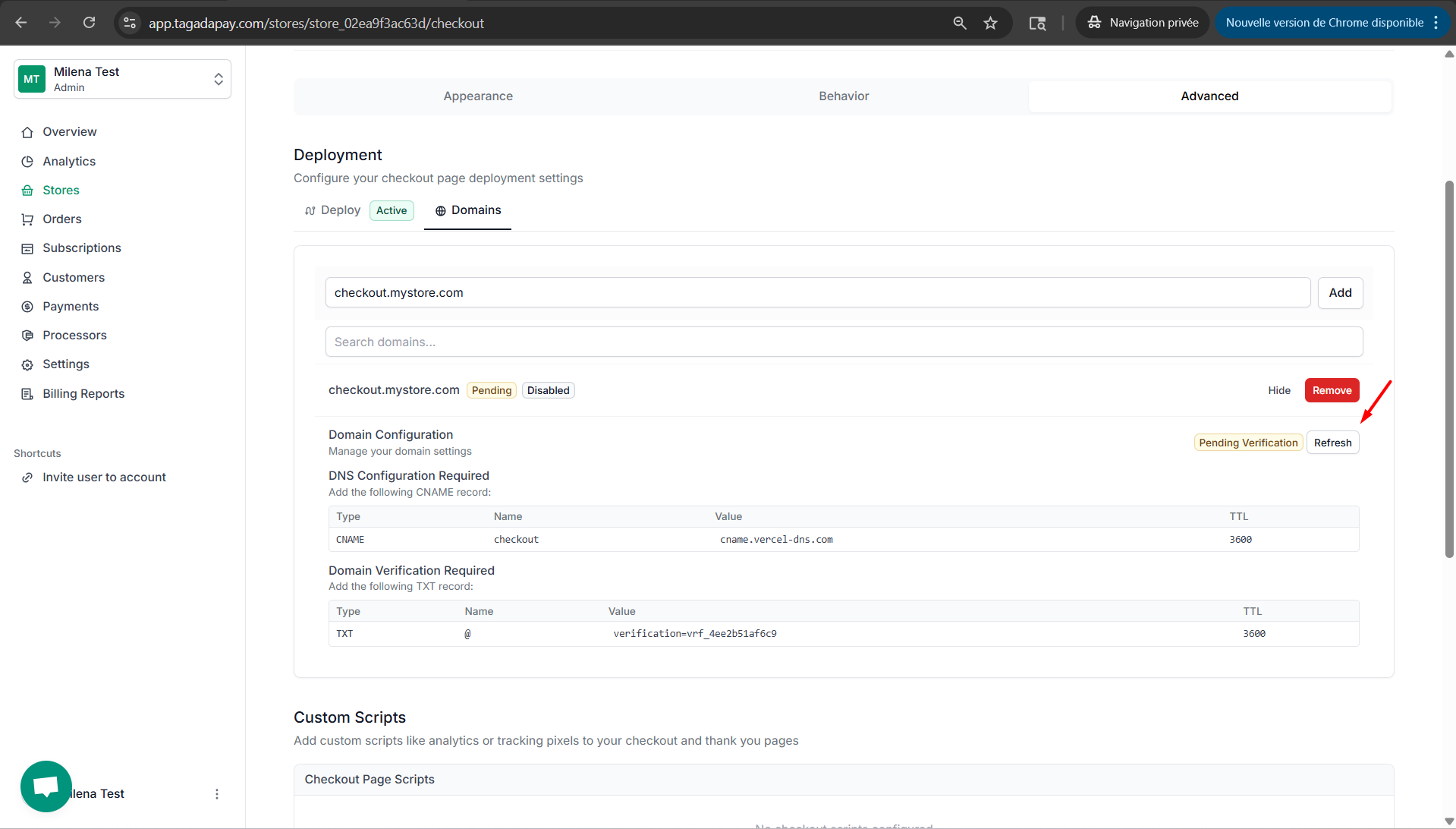Select the Advanced tab
Viewport: 1456px width, 829px height.
tap(1209, 96)
